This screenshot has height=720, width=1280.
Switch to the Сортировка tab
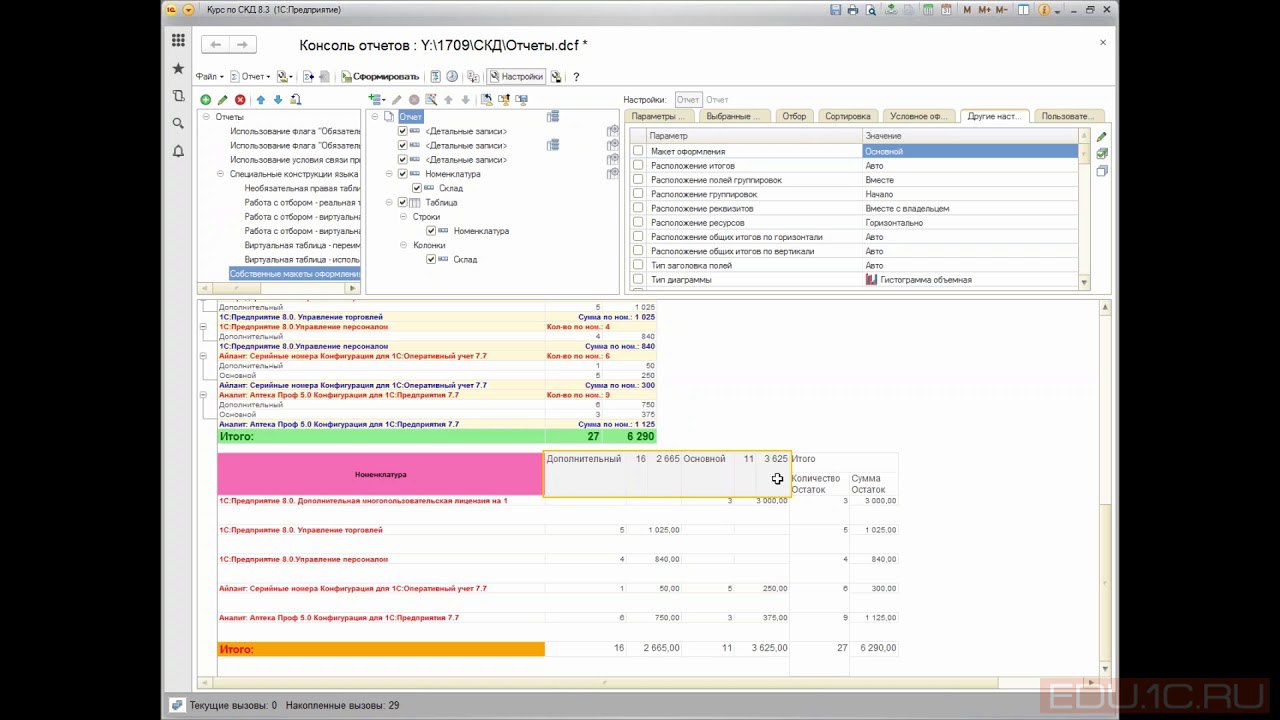848,116
